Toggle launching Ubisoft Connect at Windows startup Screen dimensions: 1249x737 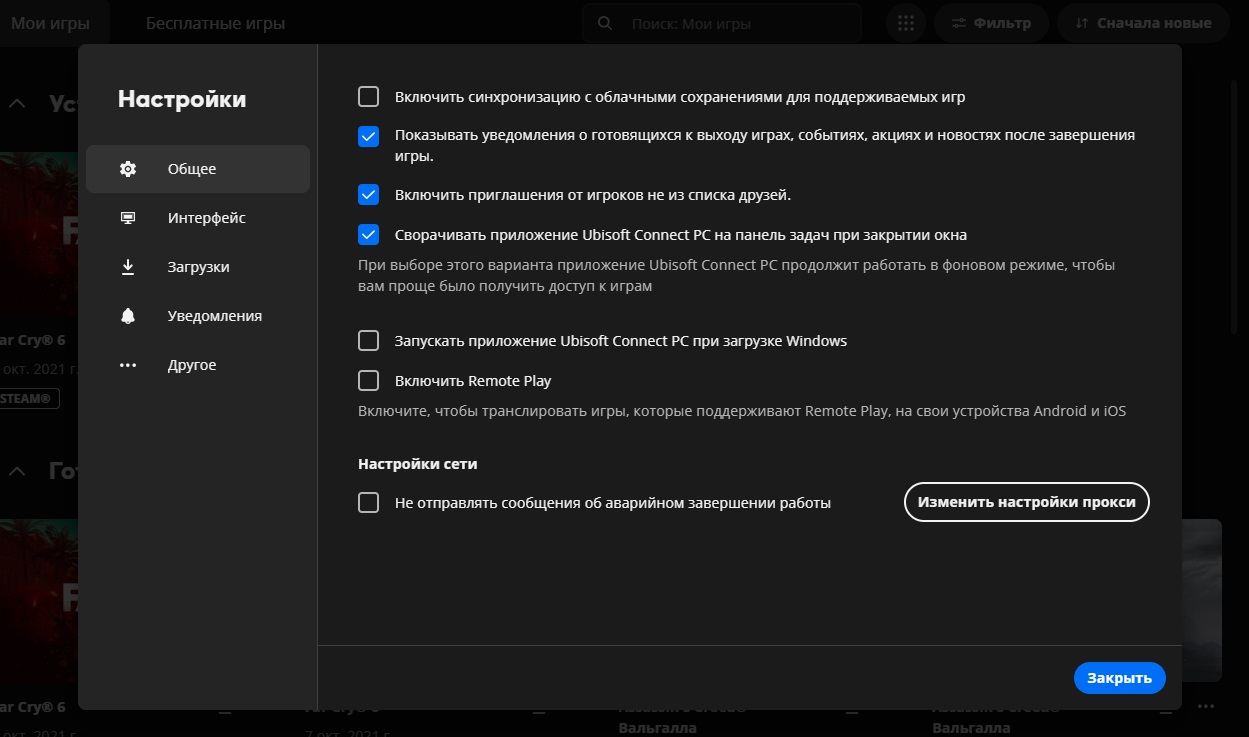(369, 341)
